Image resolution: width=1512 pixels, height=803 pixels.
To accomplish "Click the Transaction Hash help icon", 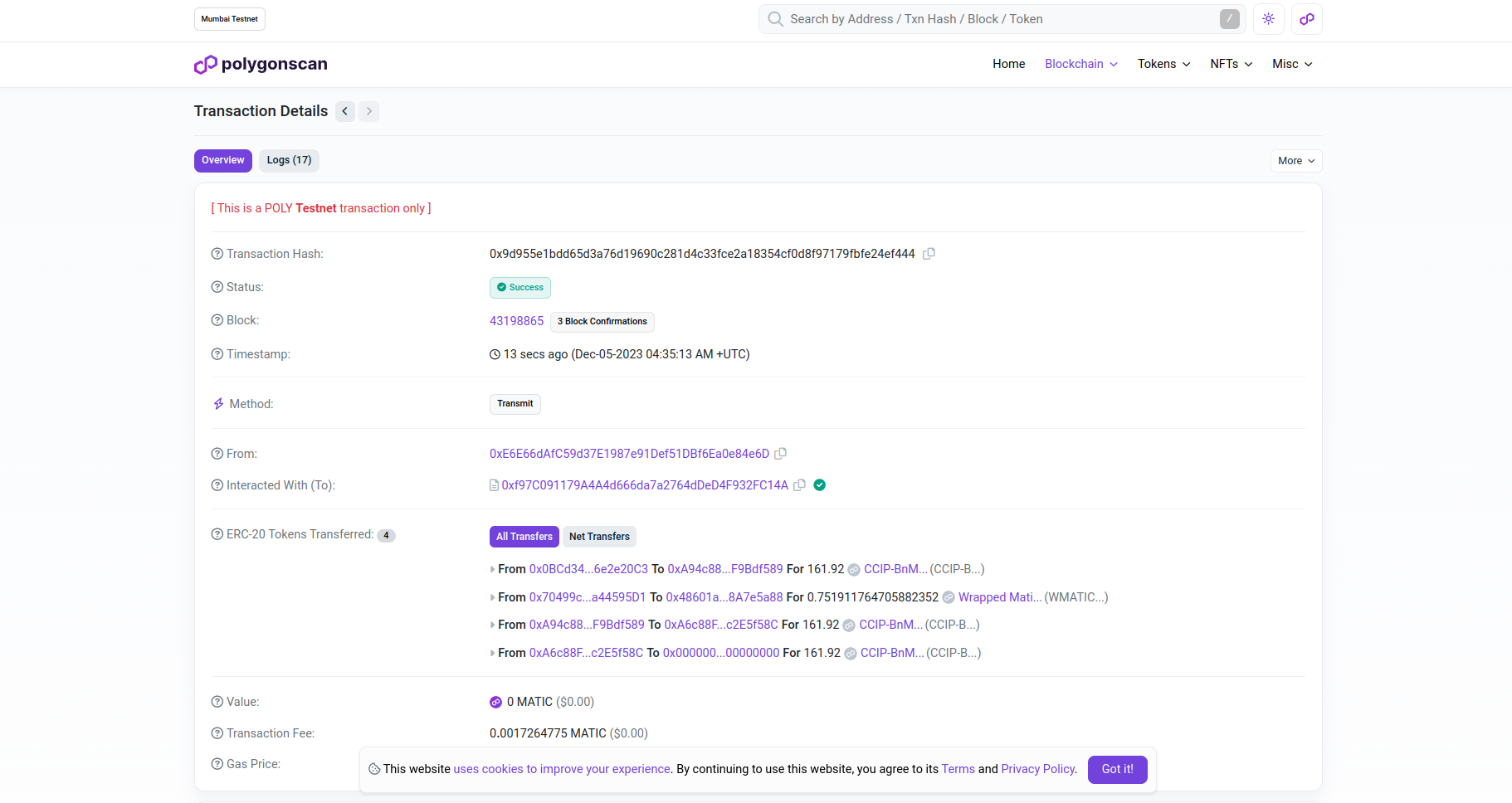I will [x=217, y=254].
